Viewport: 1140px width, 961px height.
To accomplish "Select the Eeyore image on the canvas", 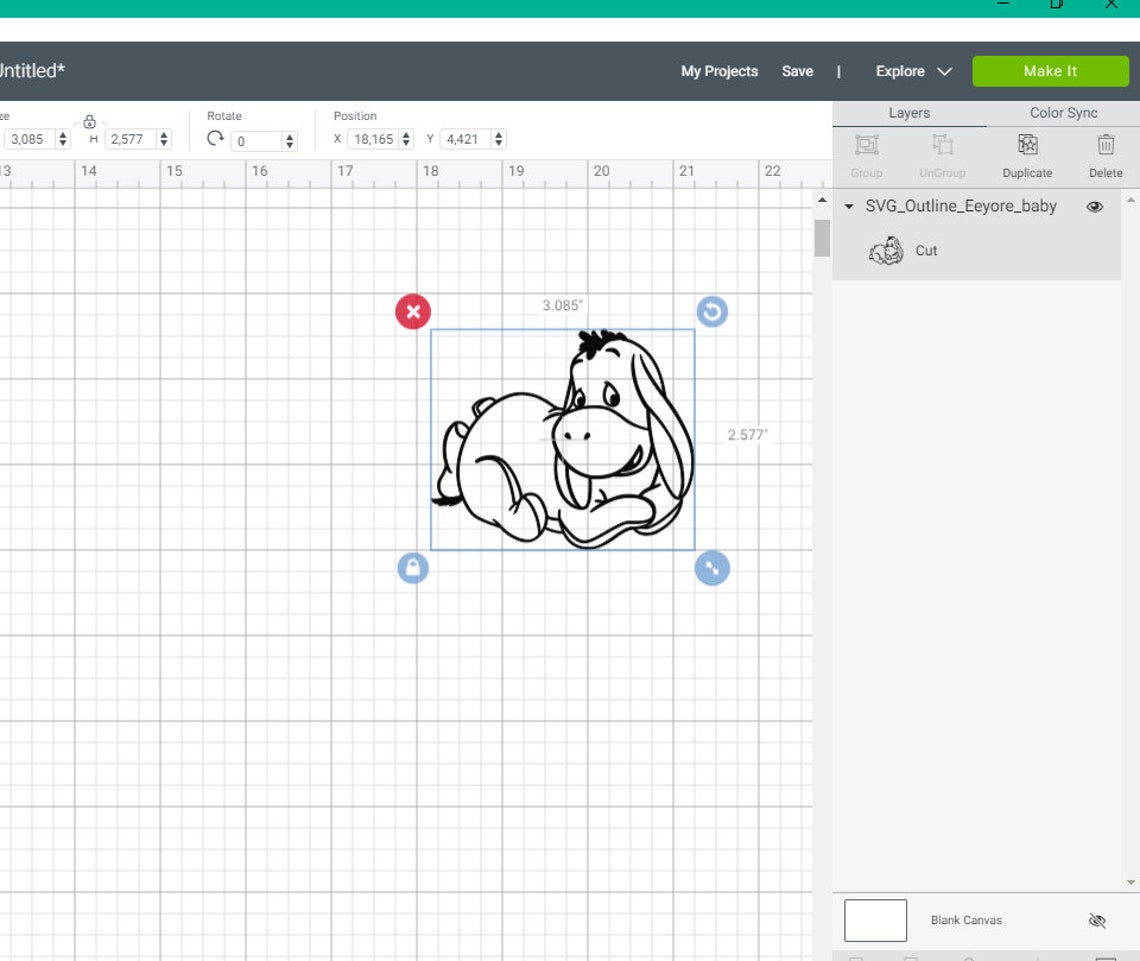I will (x=563, y=439).
